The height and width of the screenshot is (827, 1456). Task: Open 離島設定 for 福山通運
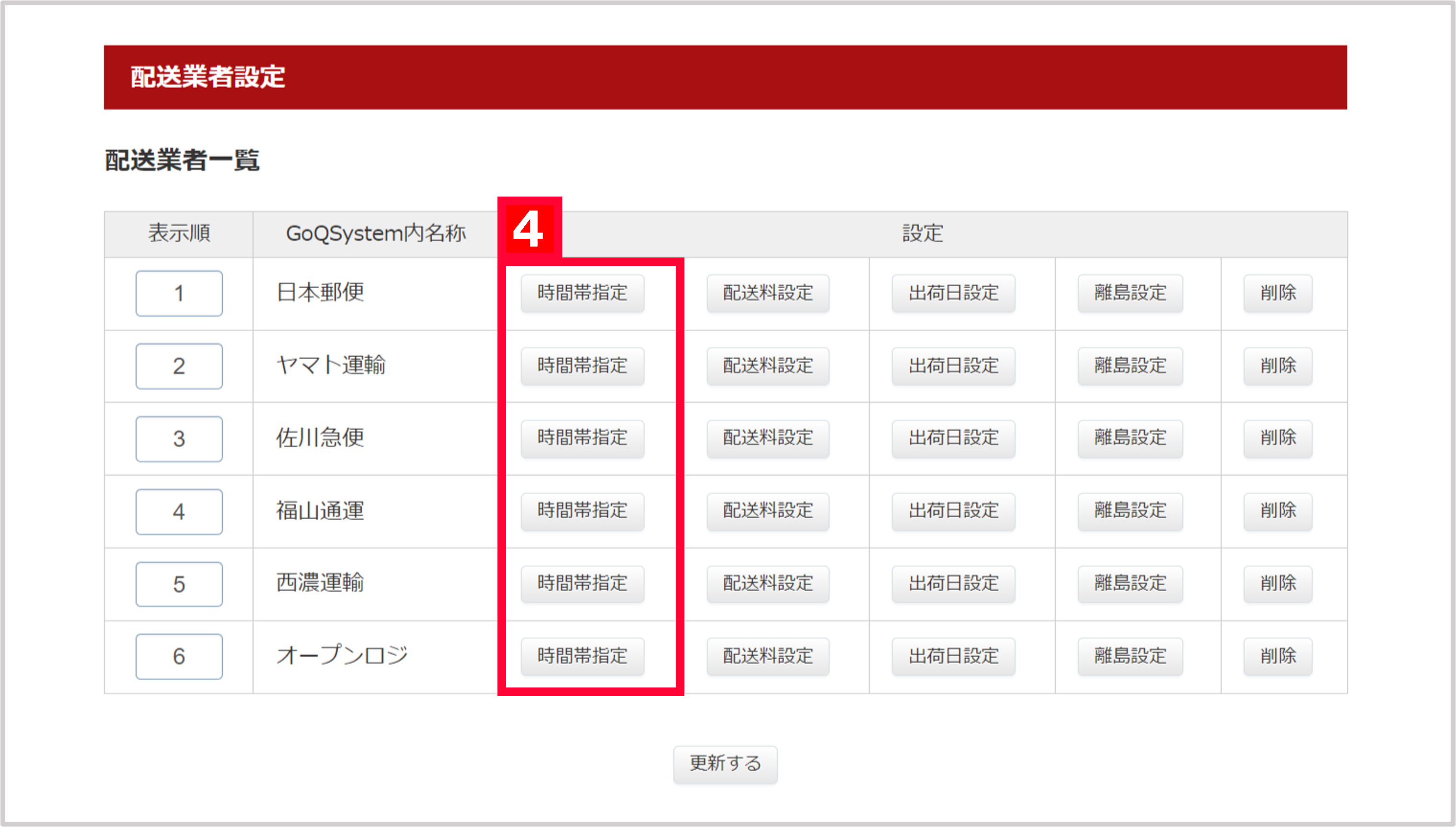pos(1130,511)
